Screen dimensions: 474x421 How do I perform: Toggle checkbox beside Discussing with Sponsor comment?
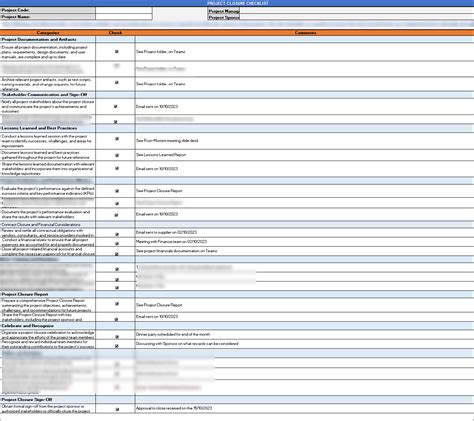pyautogui.click(x=117, y=346)
